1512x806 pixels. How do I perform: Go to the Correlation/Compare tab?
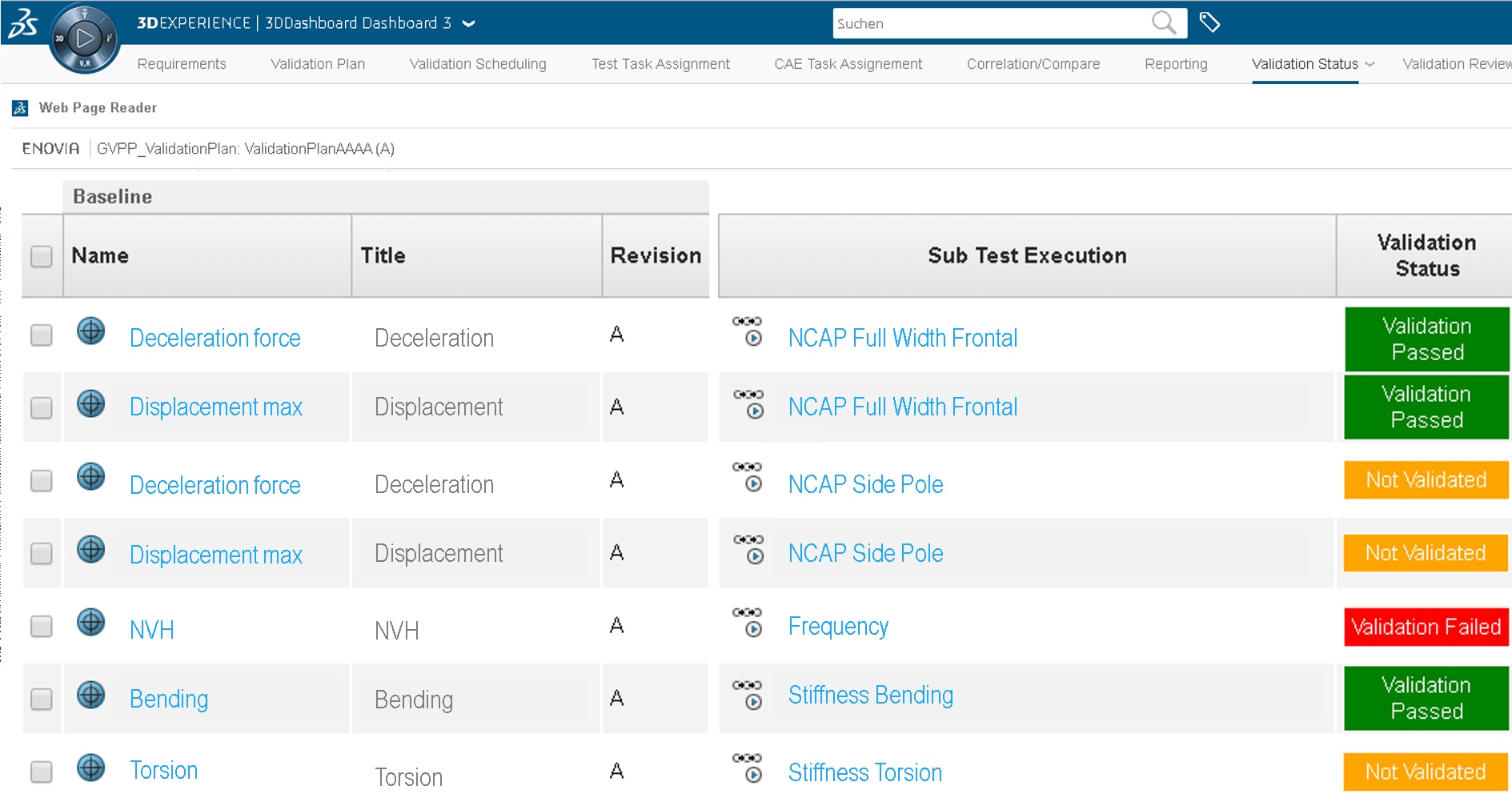click(1033, 64)
